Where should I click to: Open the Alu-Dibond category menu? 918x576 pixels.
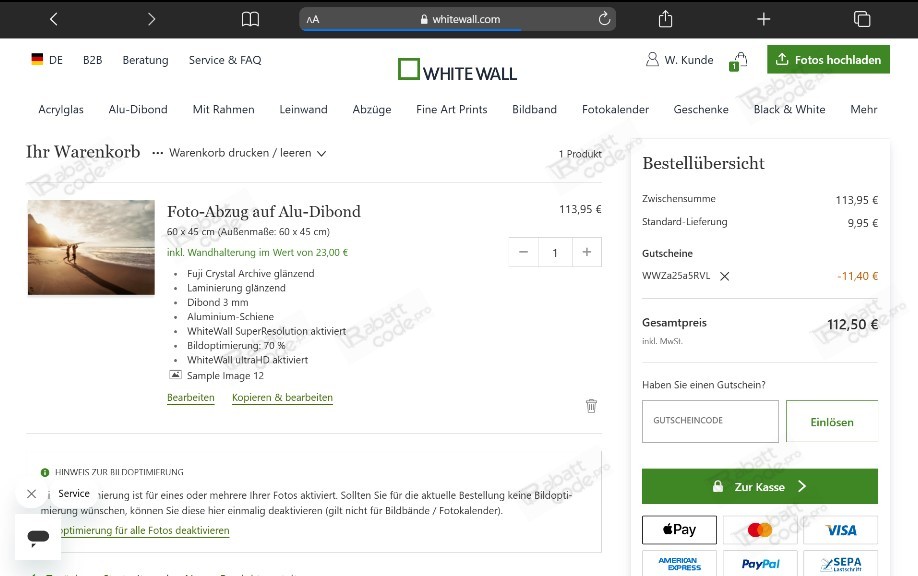coord(138,109)
